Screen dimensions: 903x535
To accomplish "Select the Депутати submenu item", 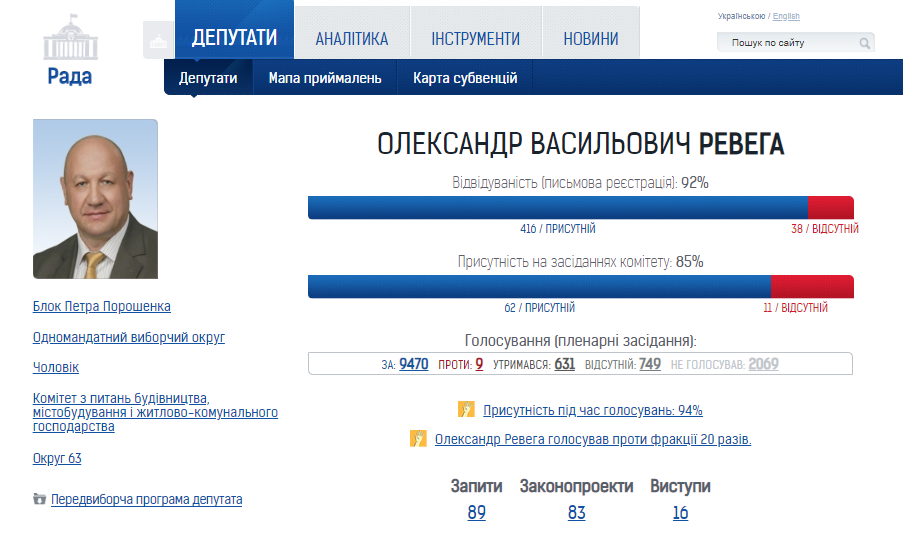I will (208, 78).
